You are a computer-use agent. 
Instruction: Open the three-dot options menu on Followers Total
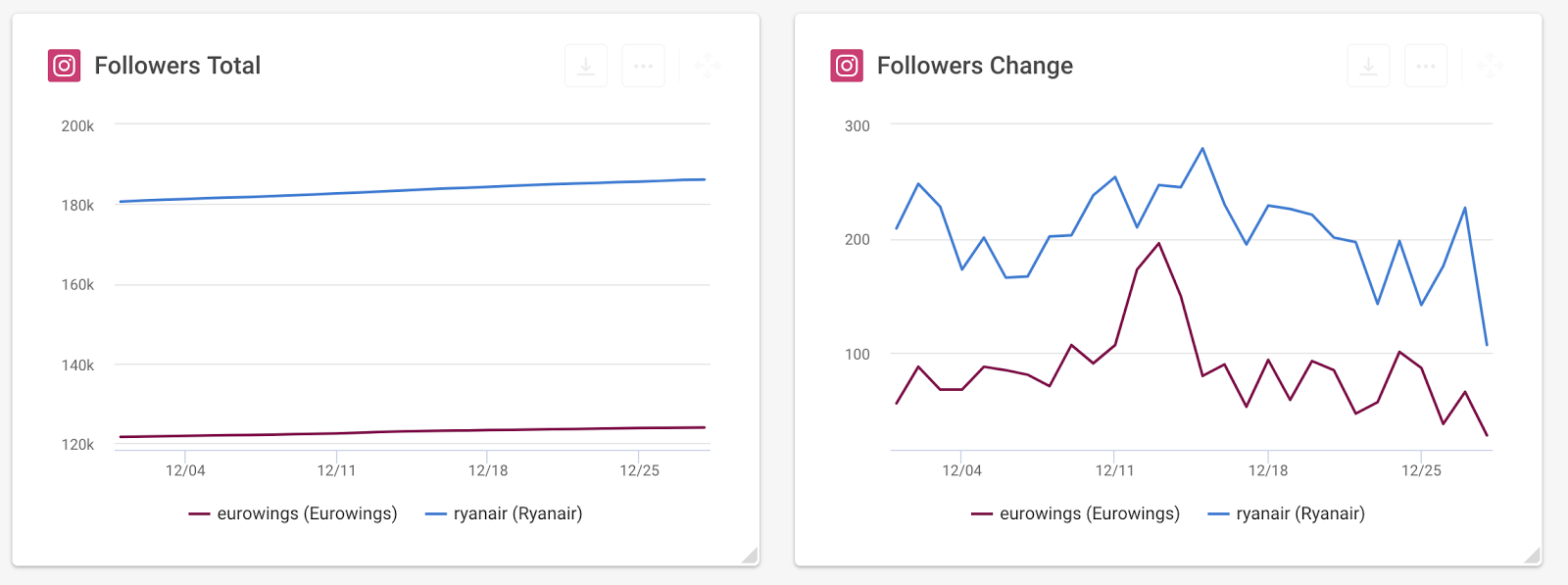tap(643, 65)
